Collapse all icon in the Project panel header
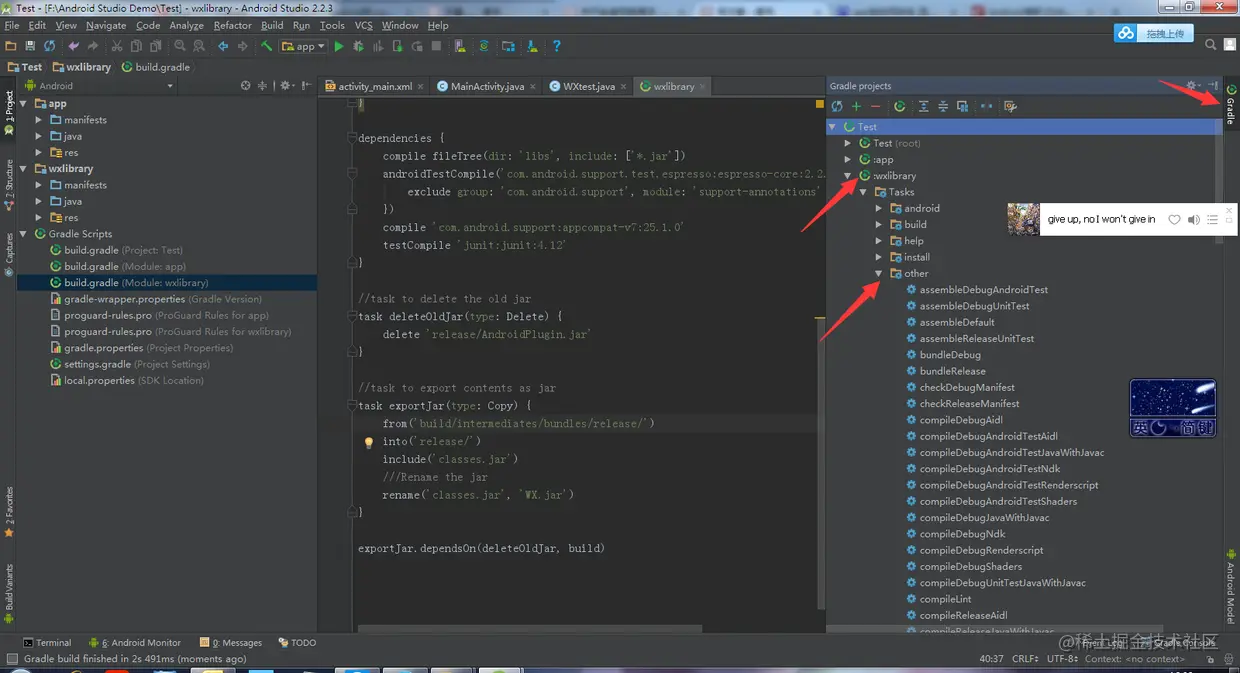The height and width of the screenshot is (673, 1240). coord(261,86)
